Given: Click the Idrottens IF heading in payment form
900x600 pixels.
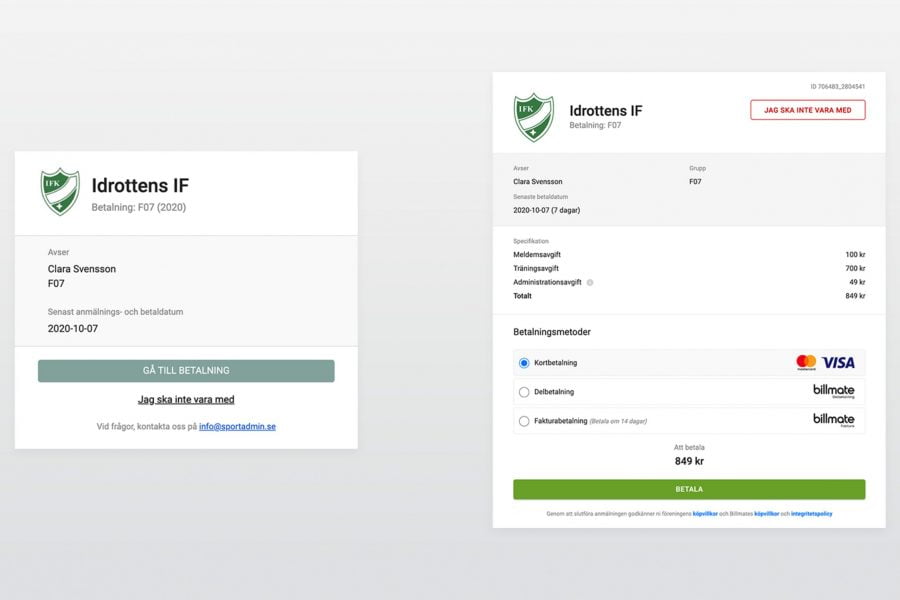Looking at the screenshot, I should click(x=605, y=110).
